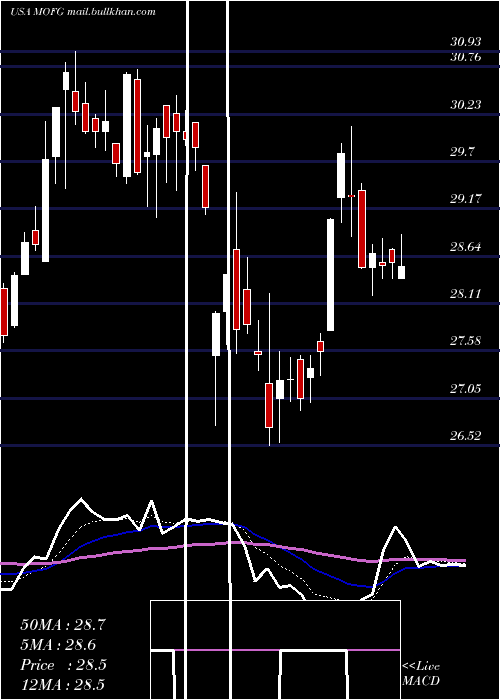
Task: Click the 30.23 price level label
Action: pos(466,104)
